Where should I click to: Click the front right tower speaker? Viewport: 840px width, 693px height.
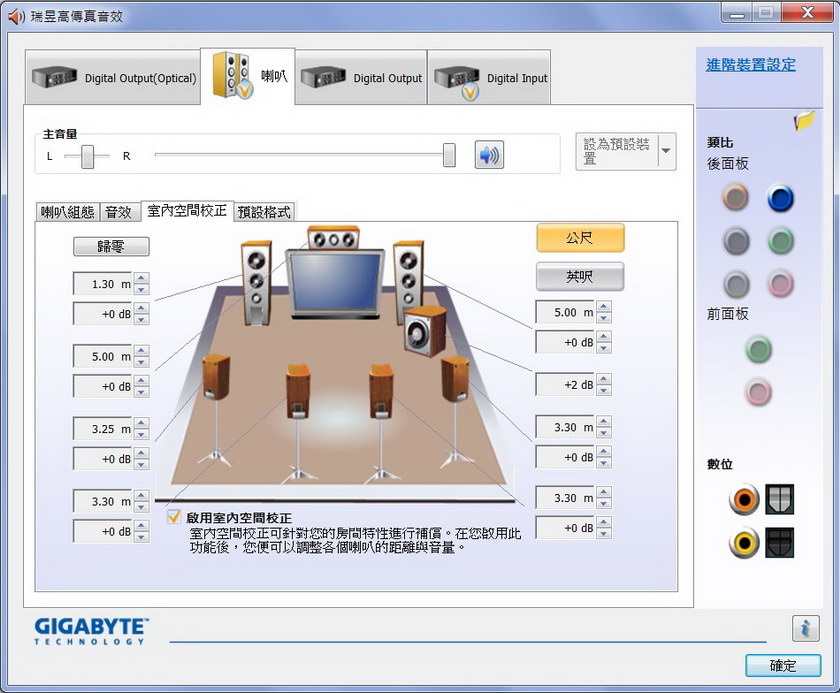point(408,281)
